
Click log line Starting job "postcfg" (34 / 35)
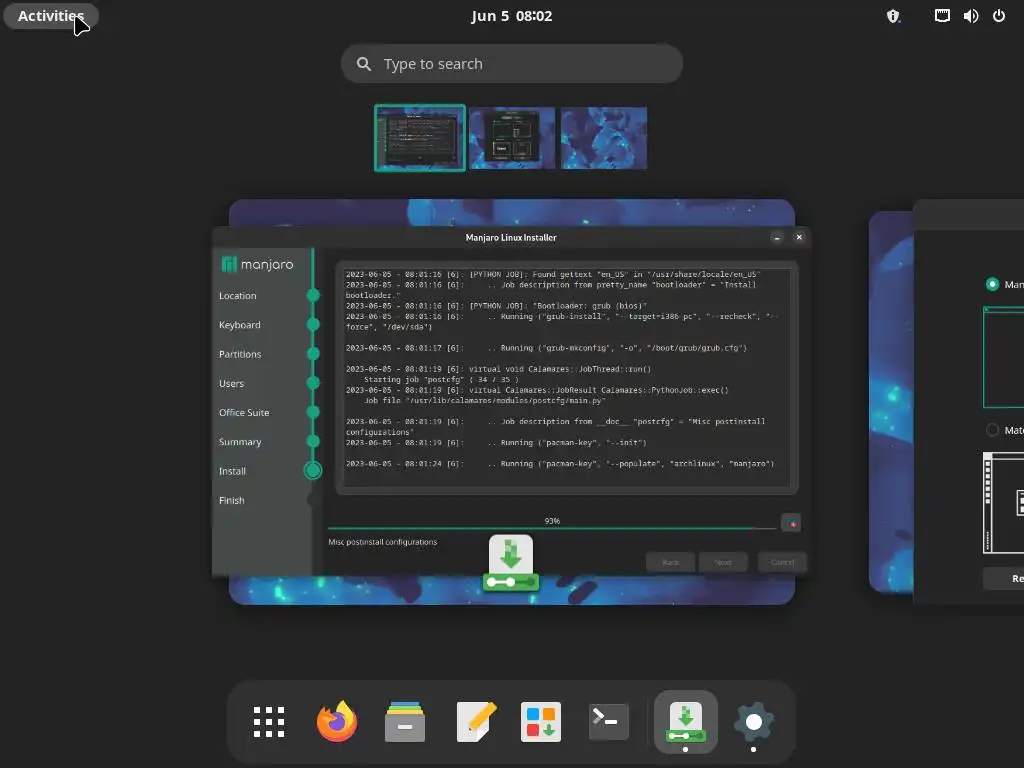[x=441, y=379]
